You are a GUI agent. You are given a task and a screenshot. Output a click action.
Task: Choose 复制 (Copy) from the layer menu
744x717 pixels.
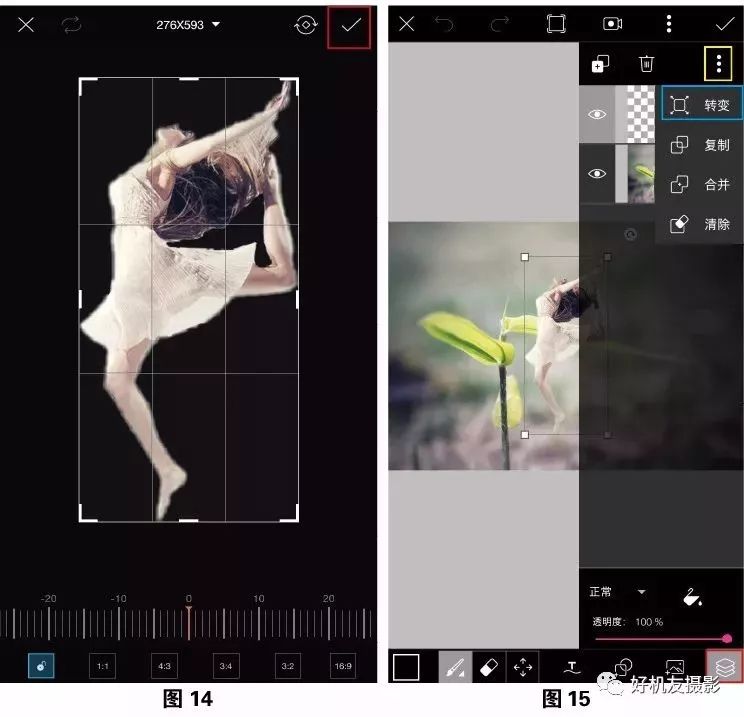(700, 144)
